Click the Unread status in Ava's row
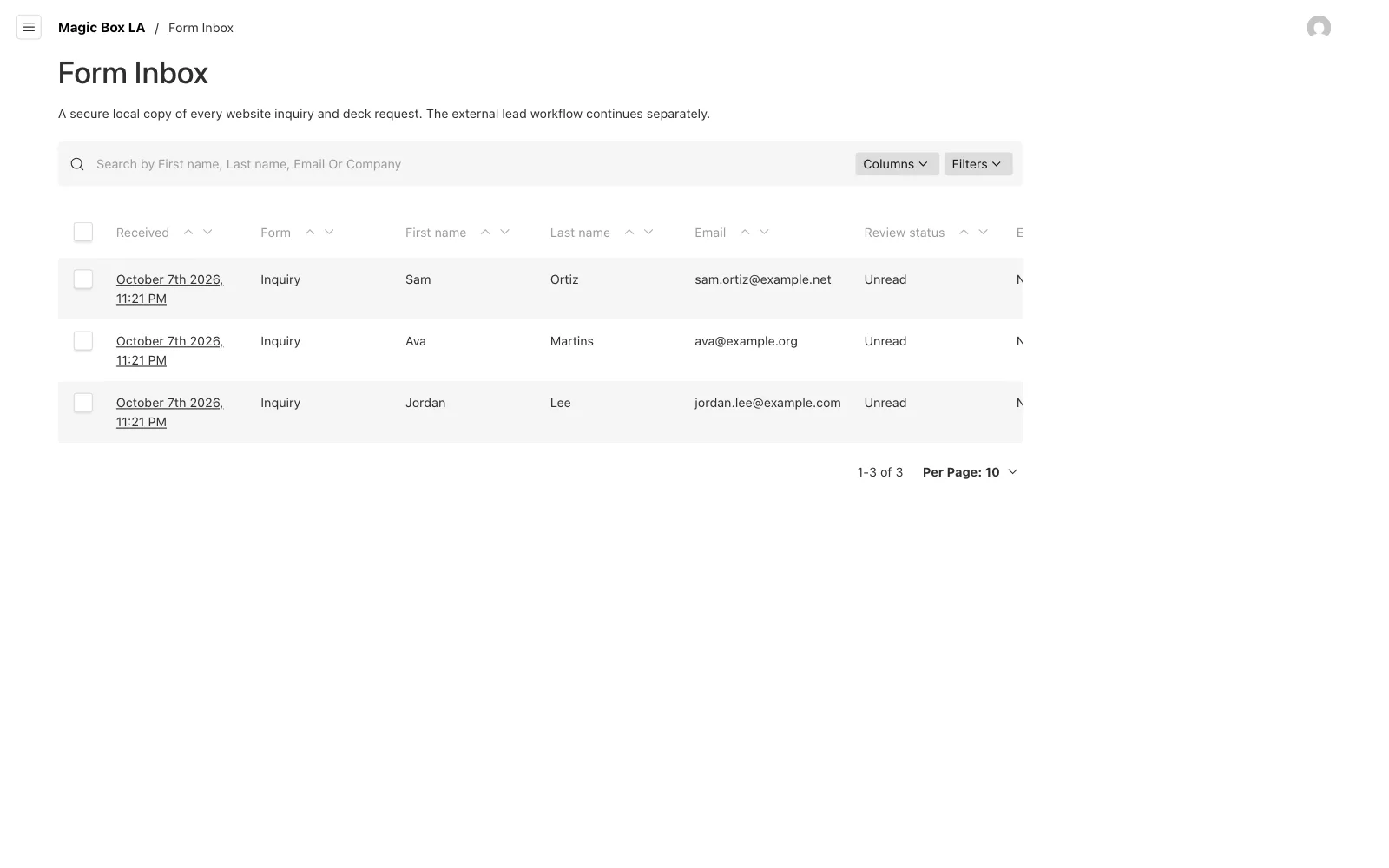This screenshot has width=1389, height=868. (885, 341)
